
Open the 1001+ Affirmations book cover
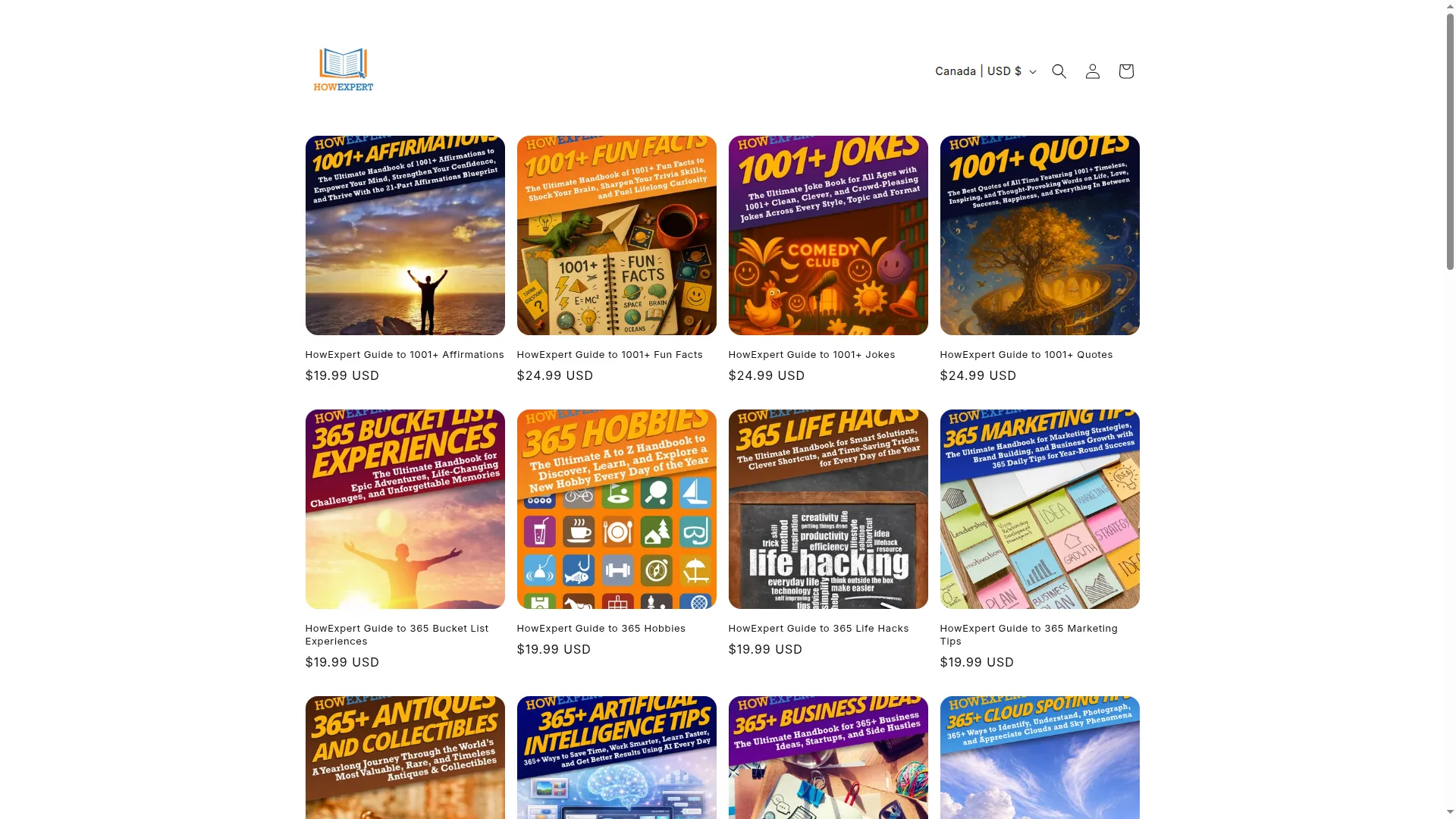[x=405, y=236]
